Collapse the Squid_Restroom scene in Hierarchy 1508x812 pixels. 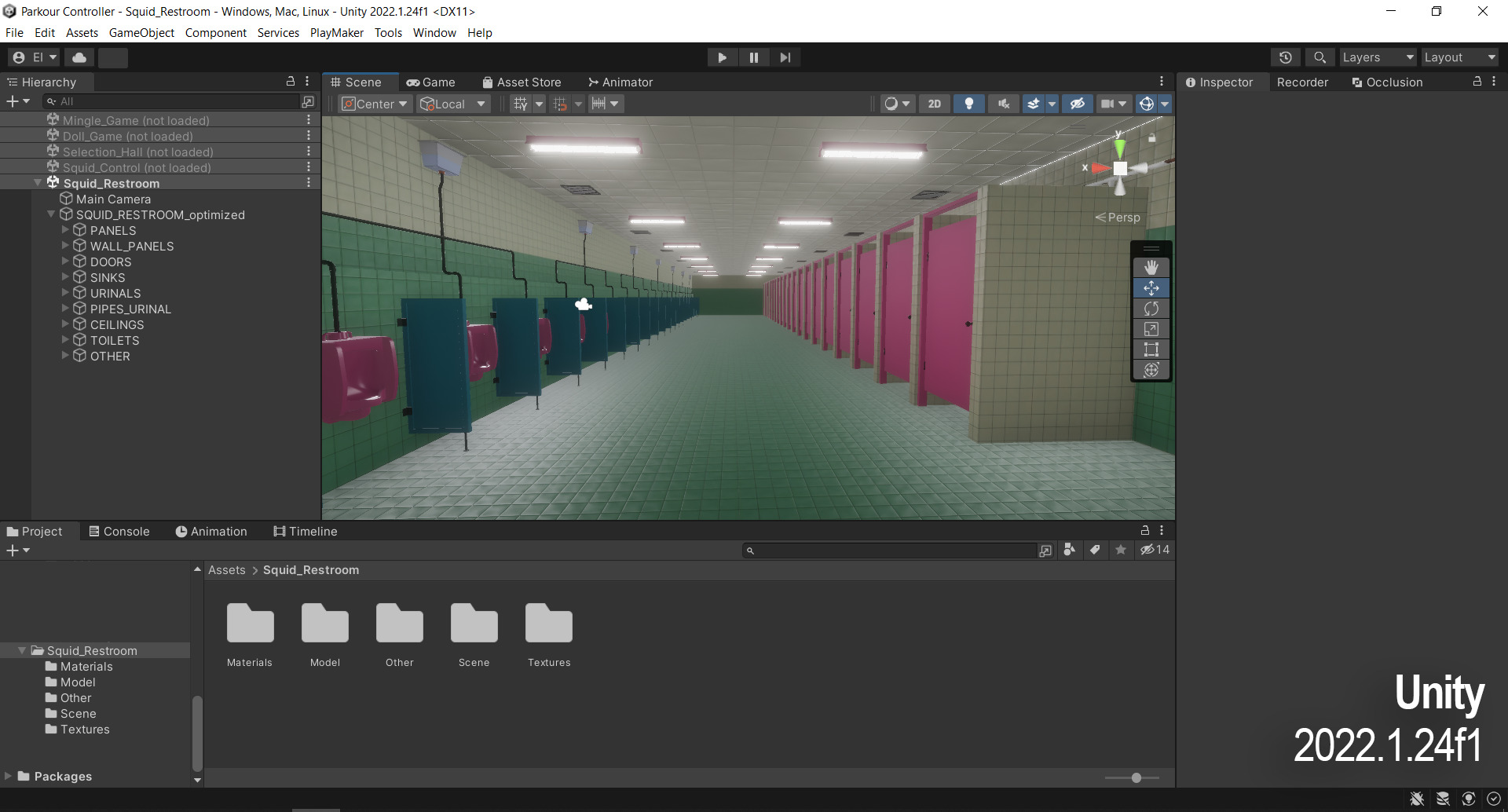tap(38, 183)
